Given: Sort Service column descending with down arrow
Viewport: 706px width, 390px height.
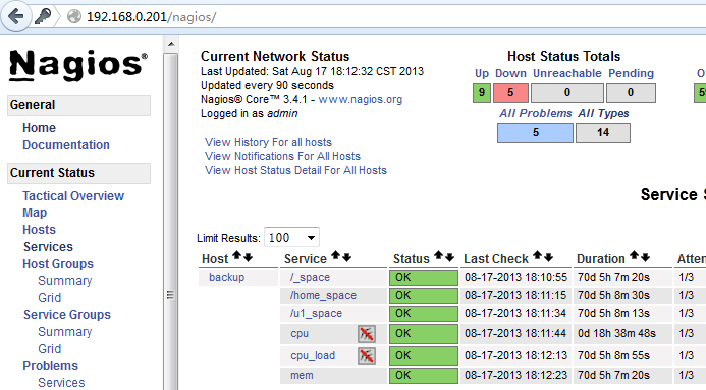Looking at the screenshot, I should pos(346,257).
